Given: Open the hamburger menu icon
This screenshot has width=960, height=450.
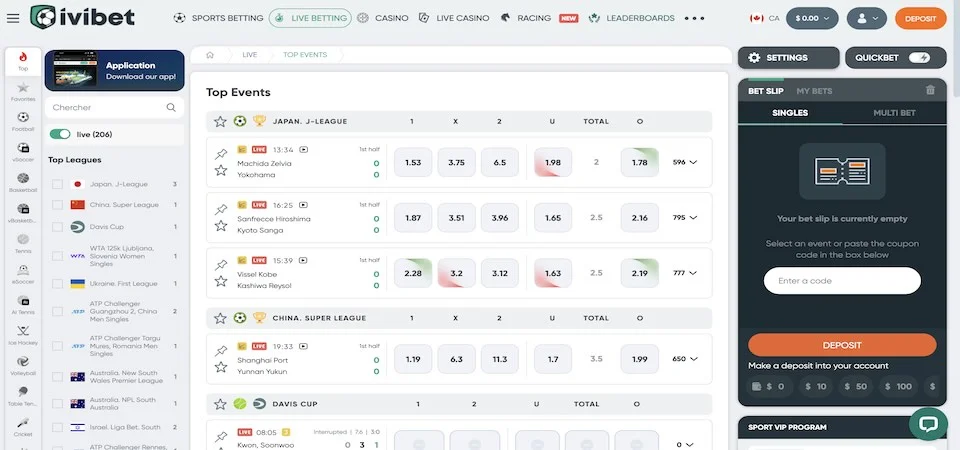Looking at the screenshot, I should pyautogui.click(x=13, y=18).
